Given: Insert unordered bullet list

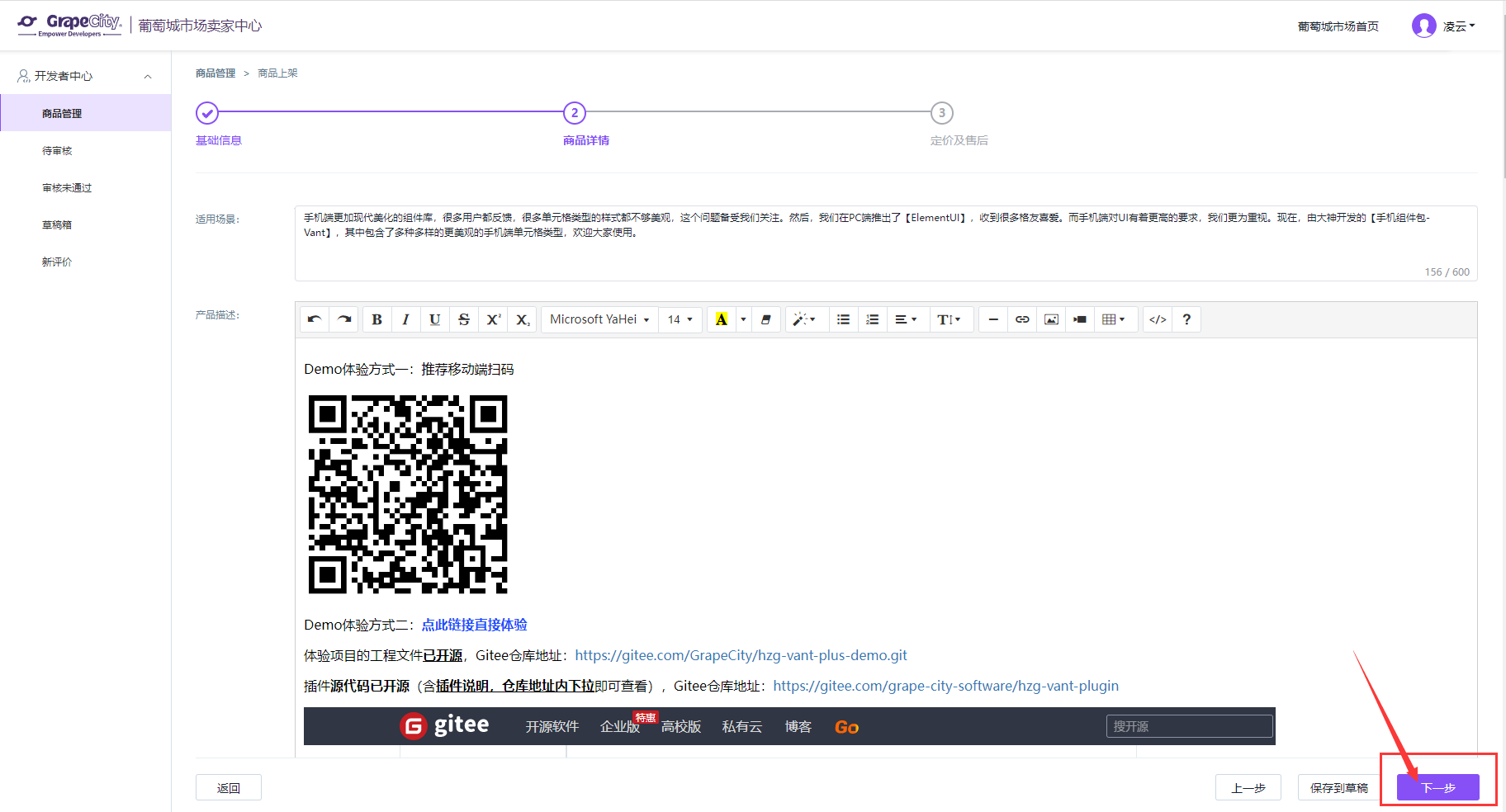Looking at the screenshot, I should tap(843, 319).
